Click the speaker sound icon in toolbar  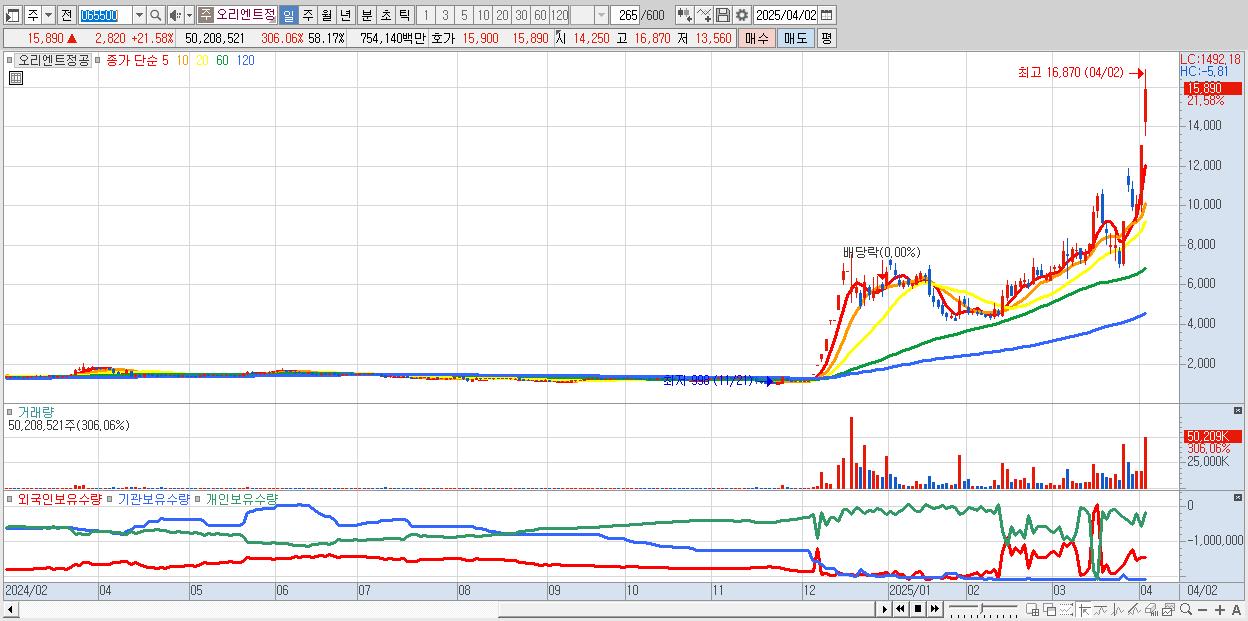point(175,15)
